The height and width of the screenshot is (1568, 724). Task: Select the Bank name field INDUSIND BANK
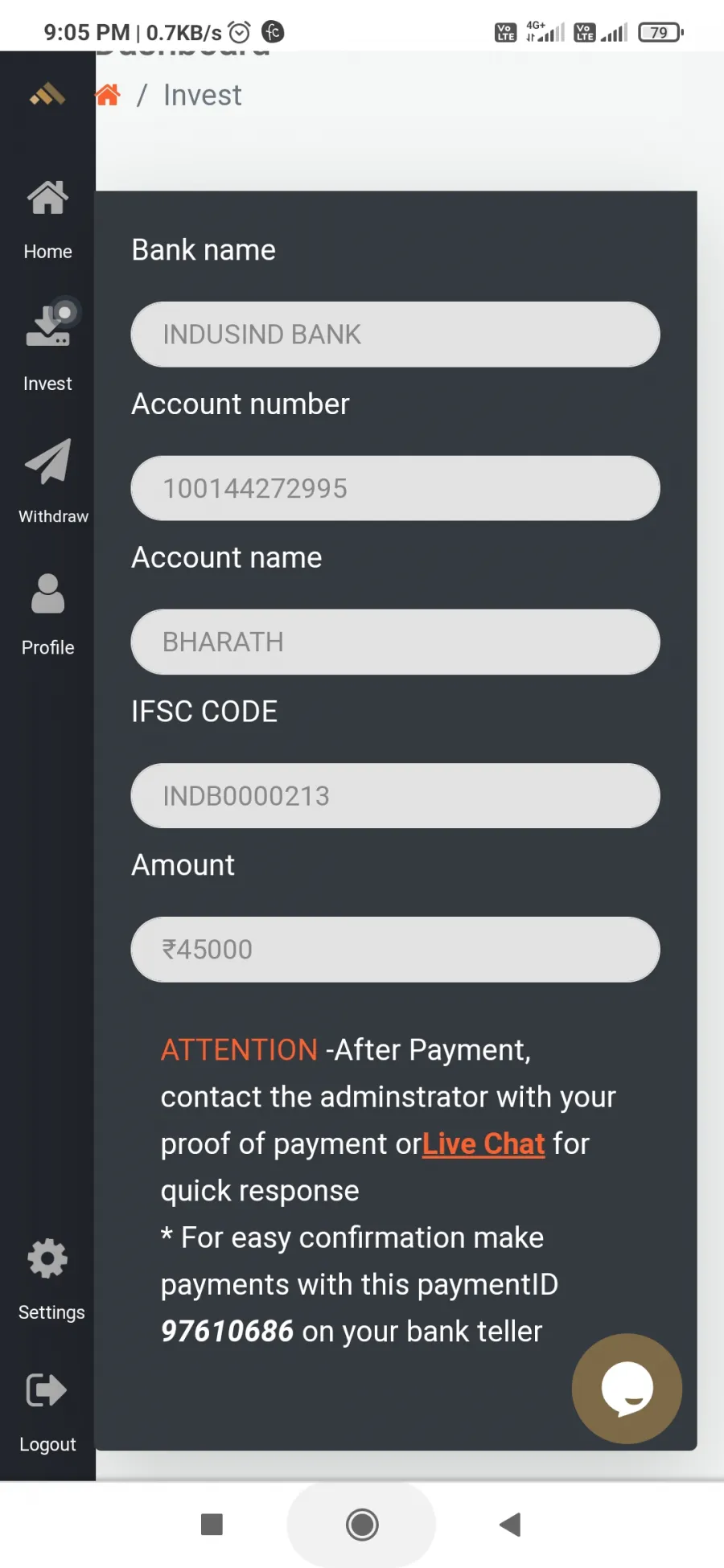click(x=395, y=335)
